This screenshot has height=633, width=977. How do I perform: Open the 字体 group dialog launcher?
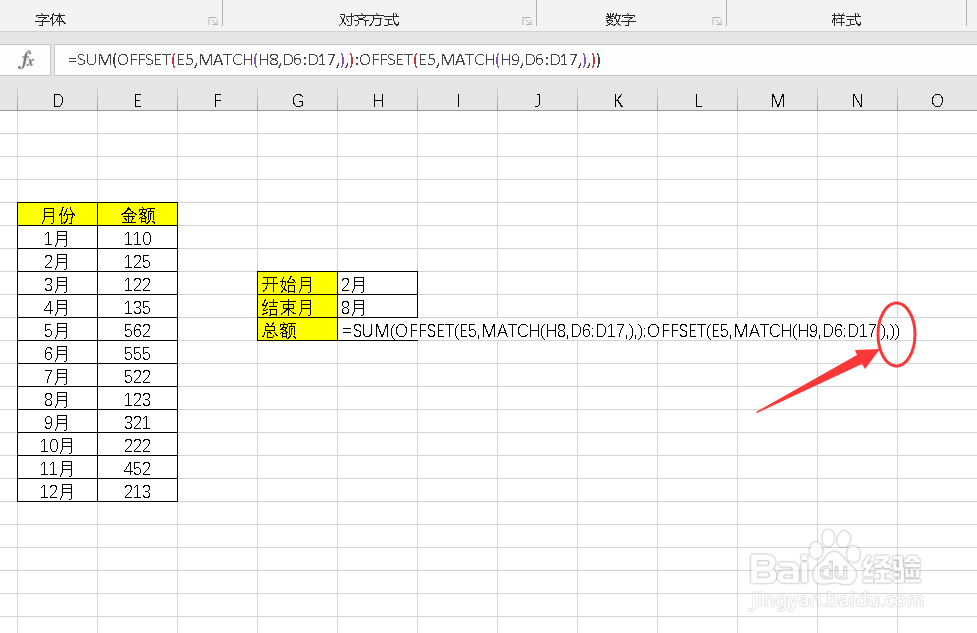tap(213, 21)
